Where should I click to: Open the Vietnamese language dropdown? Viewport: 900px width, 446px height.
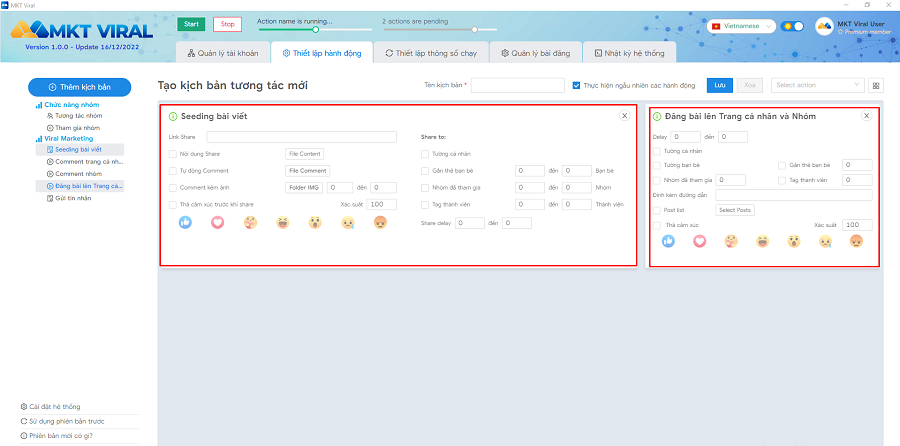(x=742, y=26)
